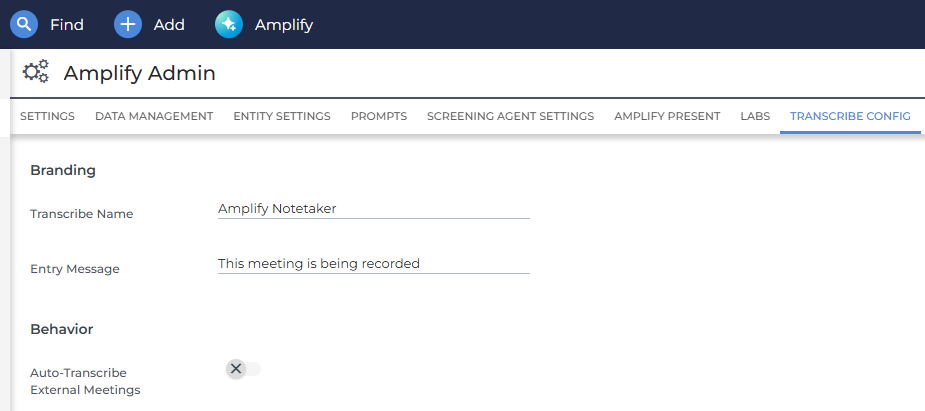The height and width of the screenshot is (411, 925).
Task: Open the Settings tab
Action: (47, 116)
